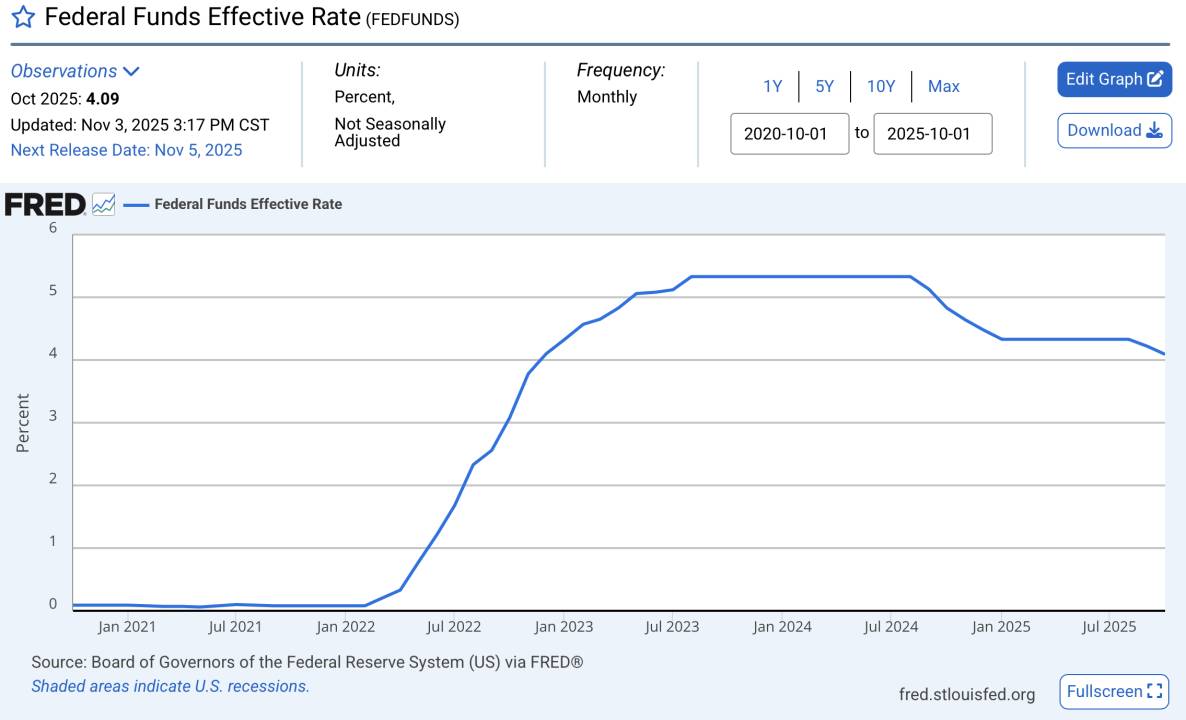Click the star favorite icon beside the title

click(x=22, y=17)
